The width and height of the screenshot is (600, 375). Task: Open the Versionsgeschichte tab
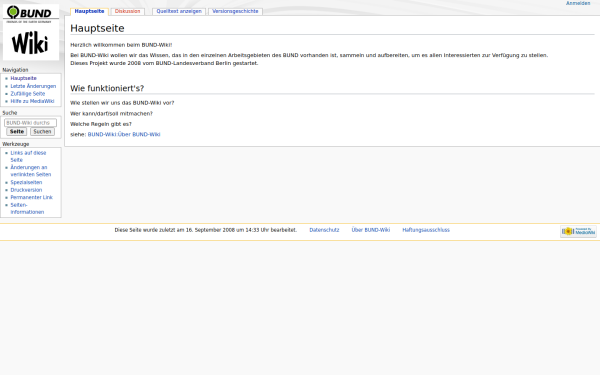pos(235,11)
